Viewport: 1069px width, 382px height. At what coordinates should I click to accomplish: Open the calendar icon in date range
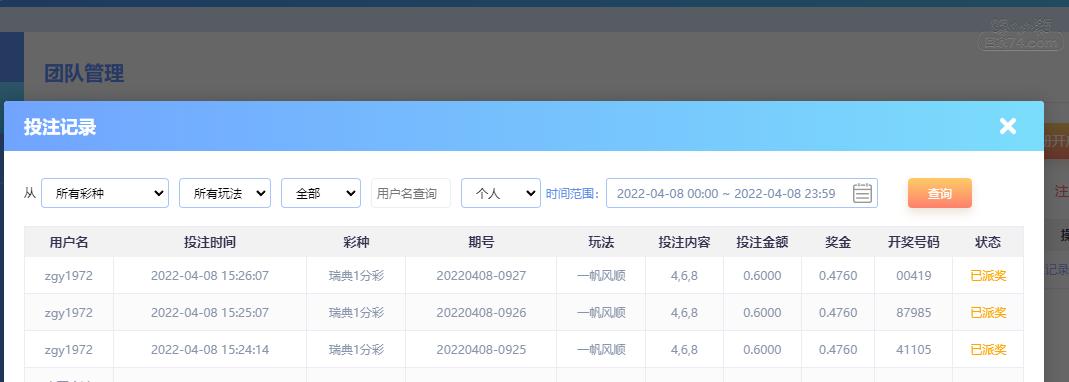coord(862,193)
